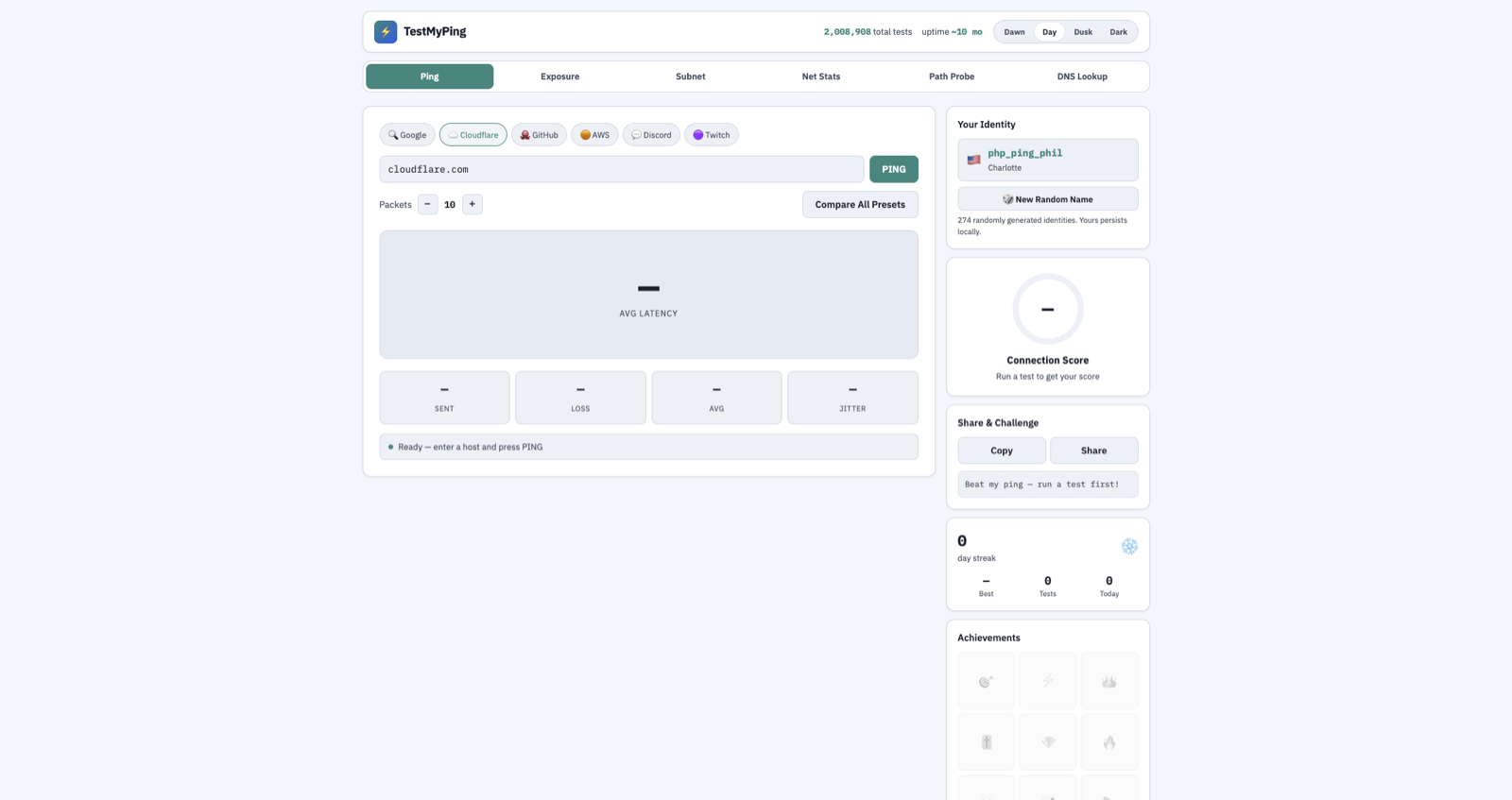Click the Discord speech bubble icon
Screen dimensions: 1512x800
[x=636, y=135]
